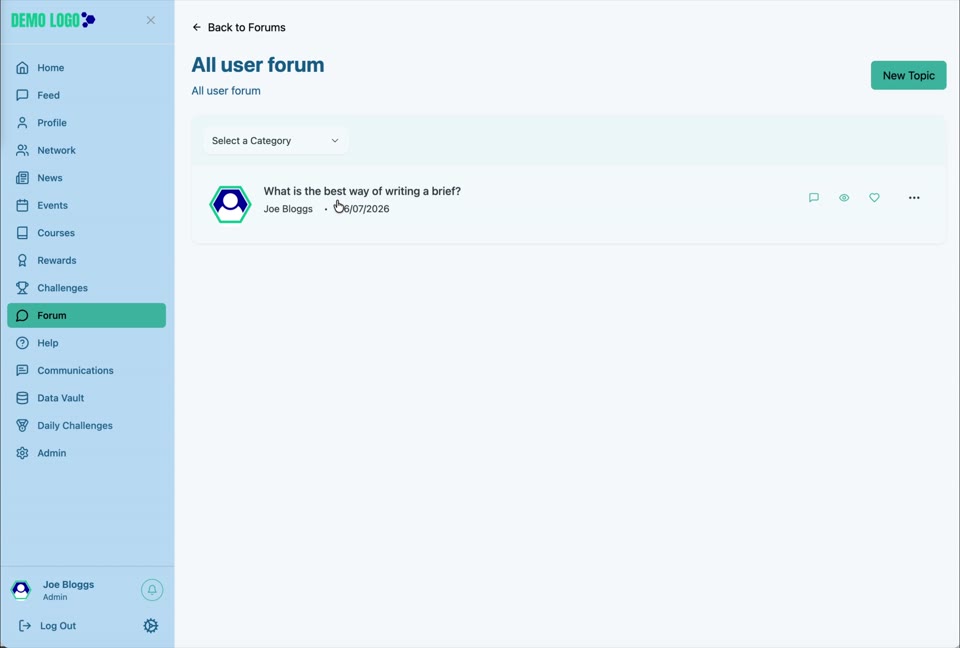Like the topic with the heart icon

pos(874,197)
